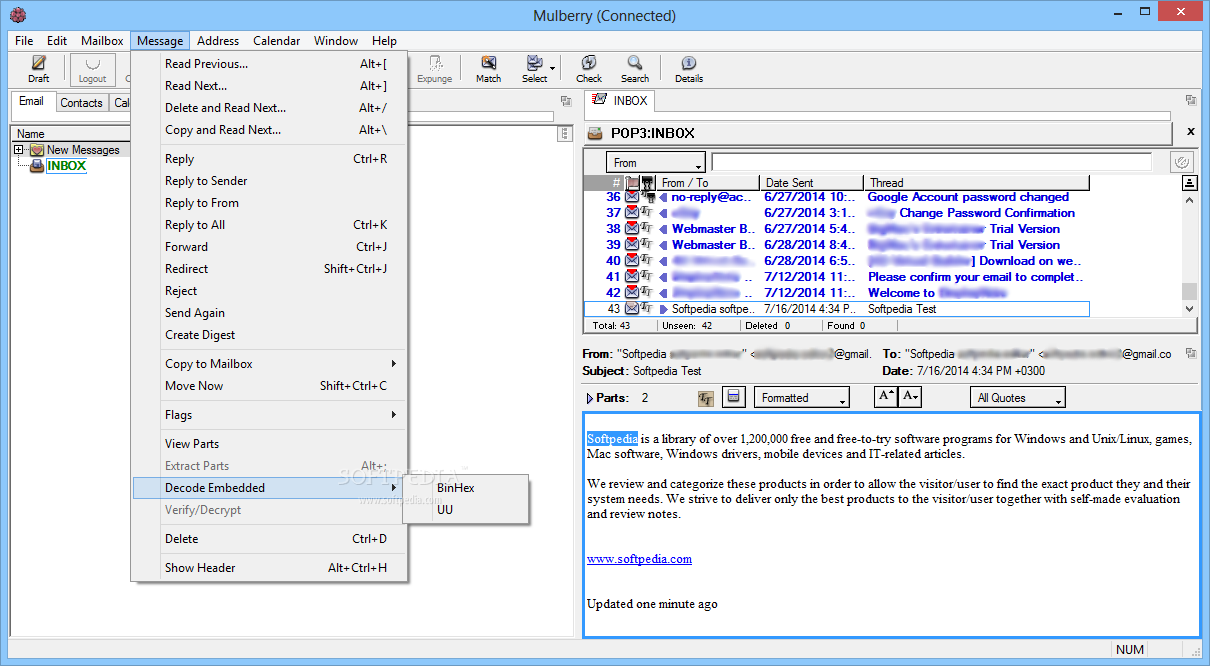Click the Logout toolbar button

pyautogui.click(x=92, y=69)
